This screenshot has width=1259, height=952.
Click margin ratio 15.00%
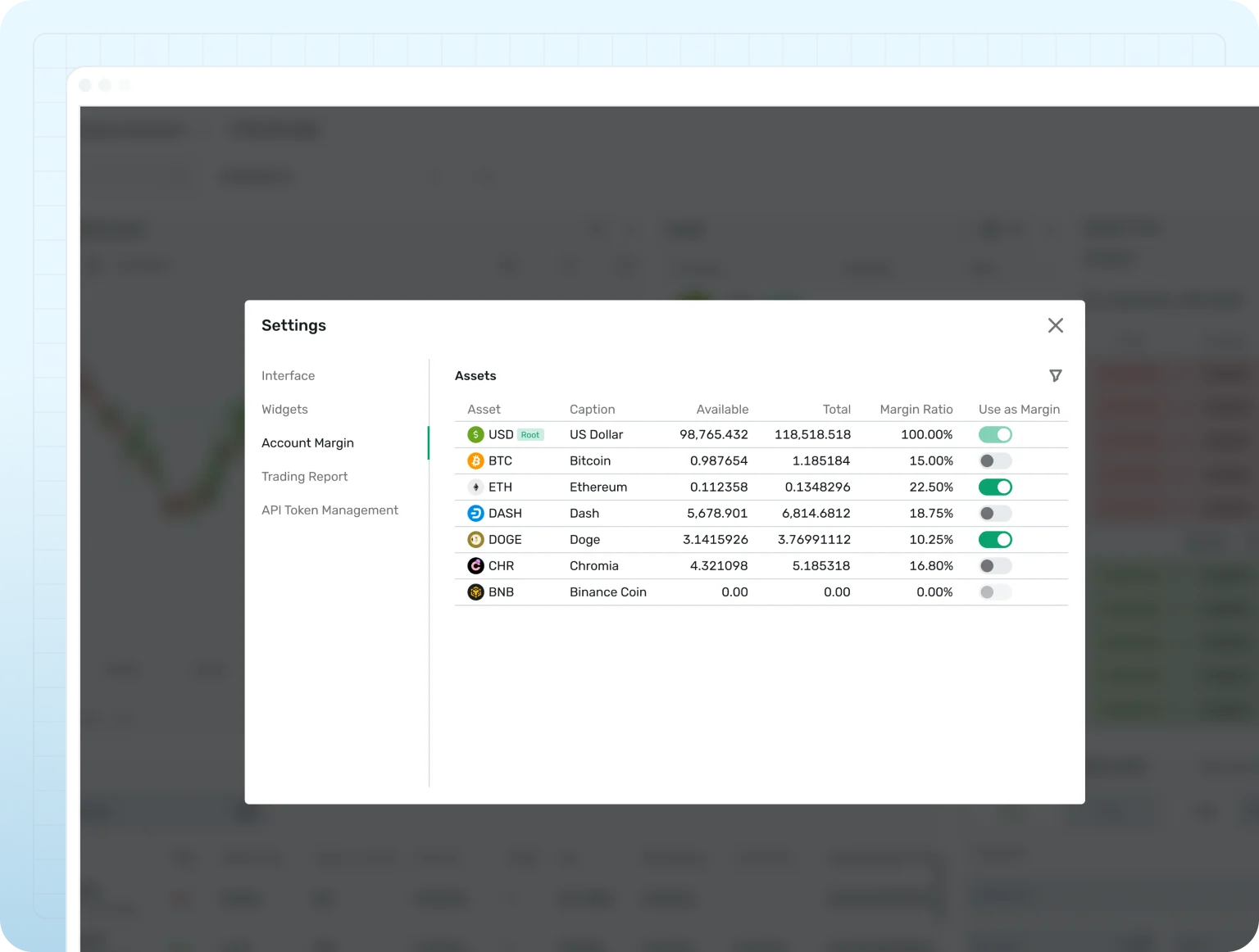tap(931, 460)
